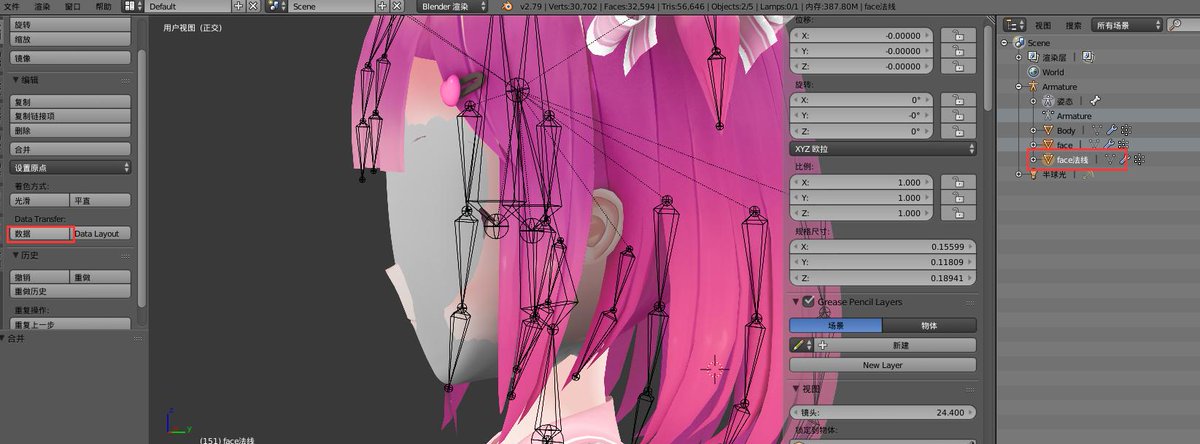1200x444 pixels.
Task: Collapse the Scene tree in outliner
Action: (1005, 43)
